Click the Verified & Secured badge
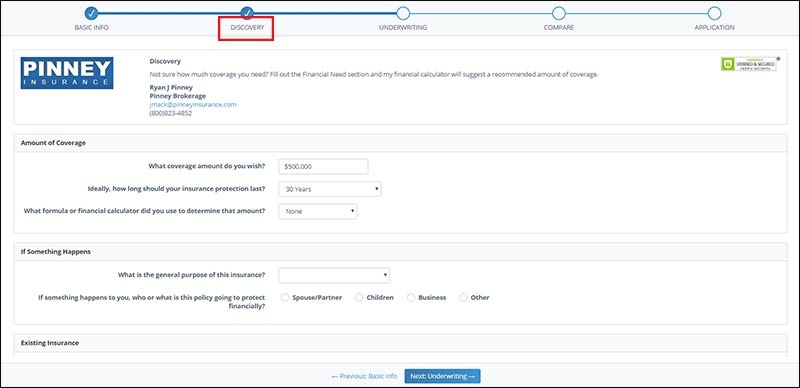The image size is (800, 388). click(750, 64)
